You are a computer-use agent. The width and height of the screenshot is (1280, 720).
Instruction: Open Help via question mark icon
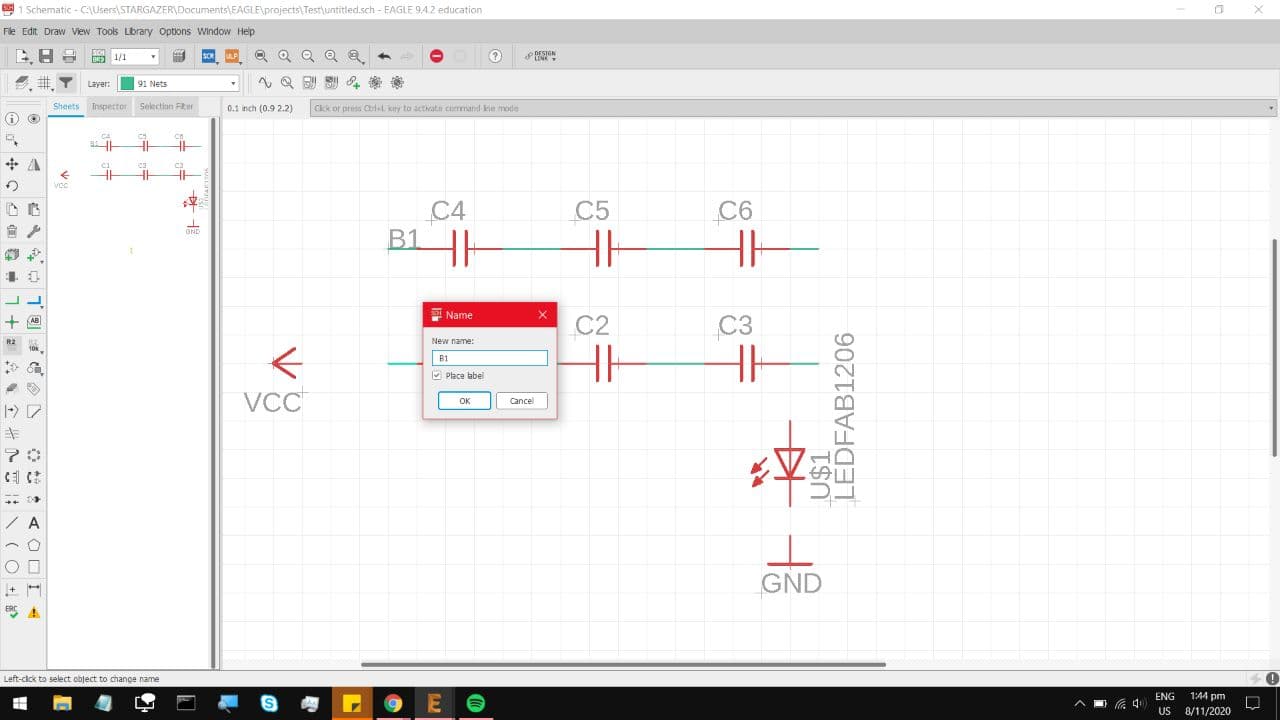[x=495, y=56]
